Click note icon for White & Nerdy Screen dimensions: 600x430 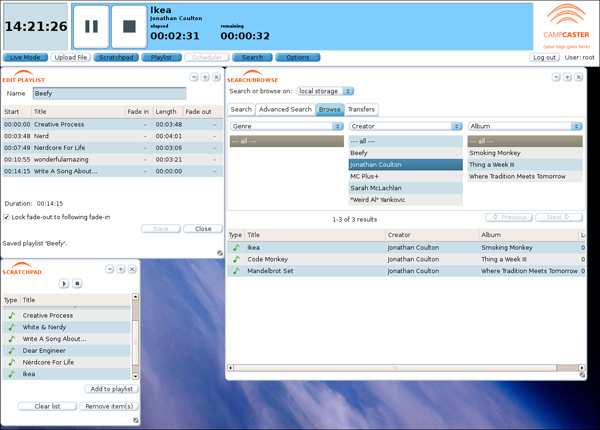pyautogui.click(x=12, y=327)
